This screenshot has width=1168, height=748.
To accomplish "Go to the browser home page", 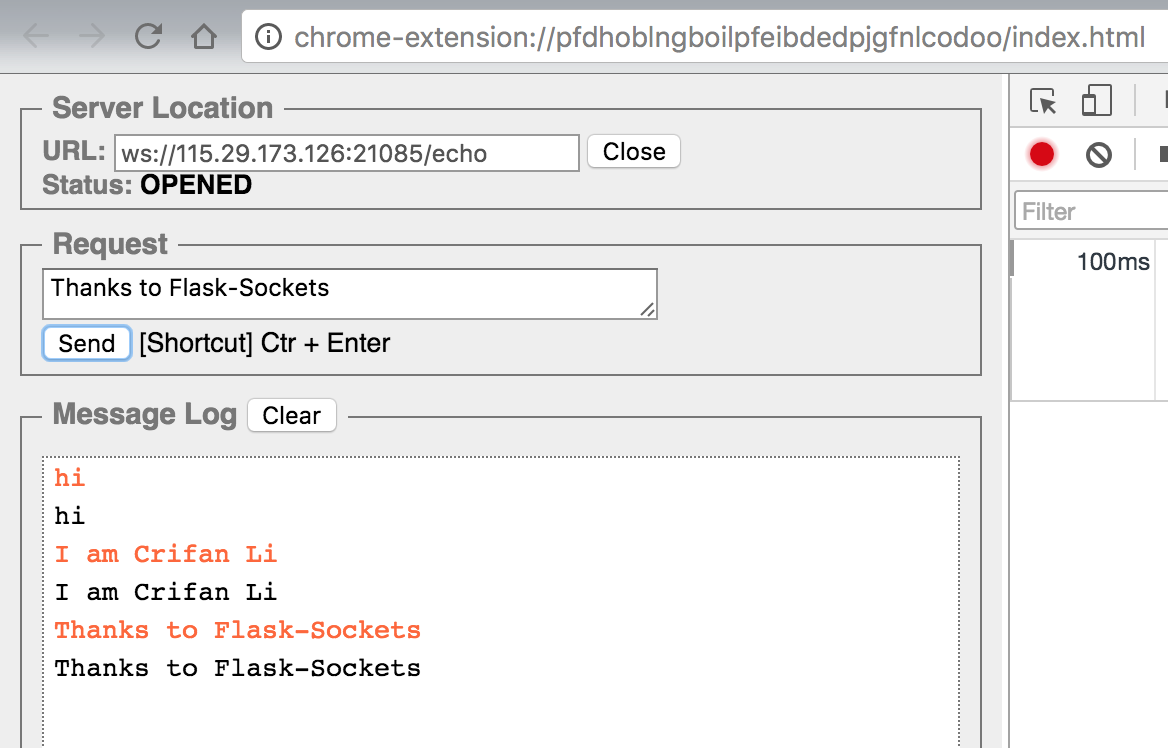I will click(204, 38).
